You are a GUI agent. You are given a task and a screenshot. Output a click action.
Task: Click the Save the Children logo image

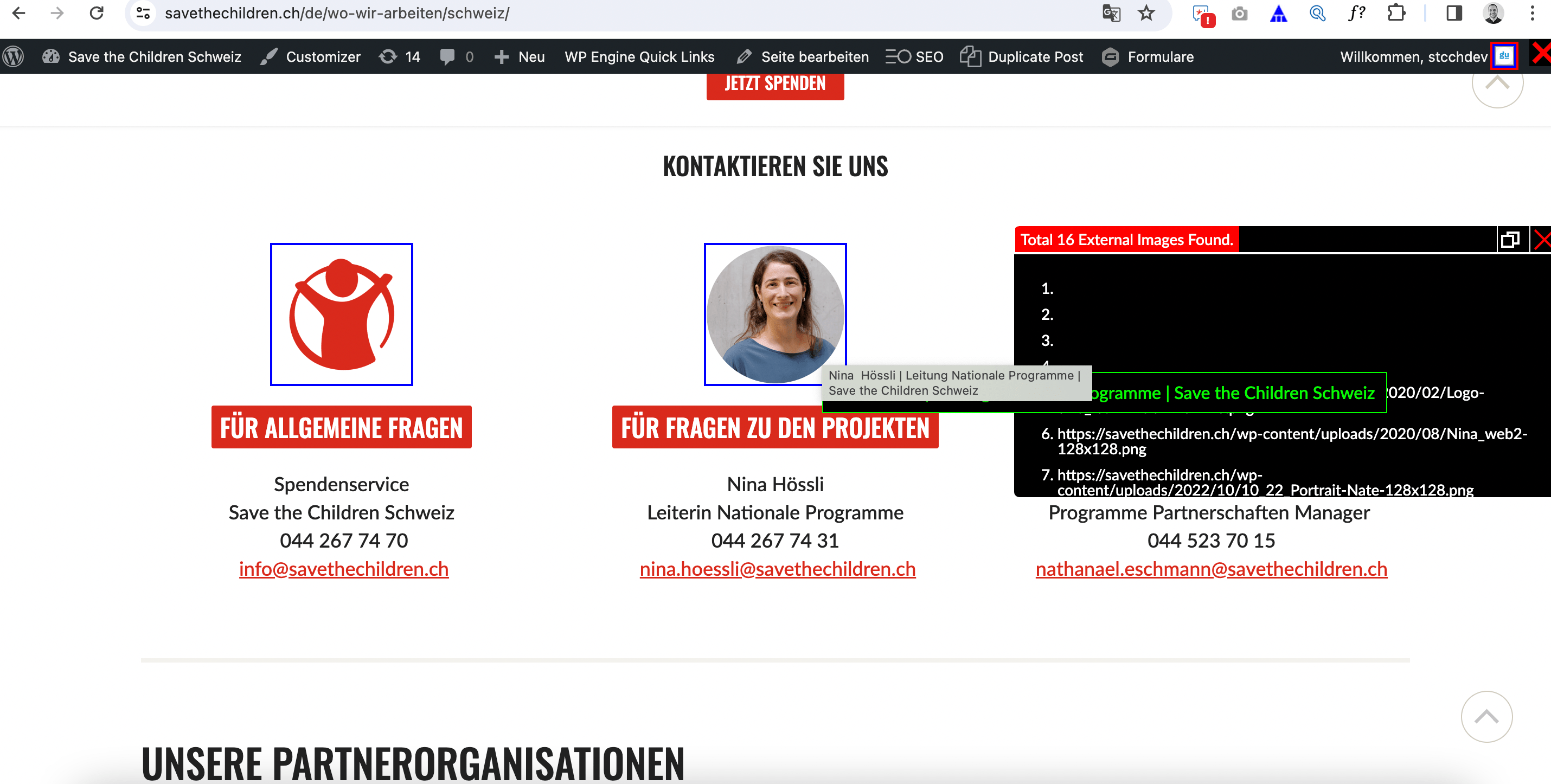(x=342, y=314)
